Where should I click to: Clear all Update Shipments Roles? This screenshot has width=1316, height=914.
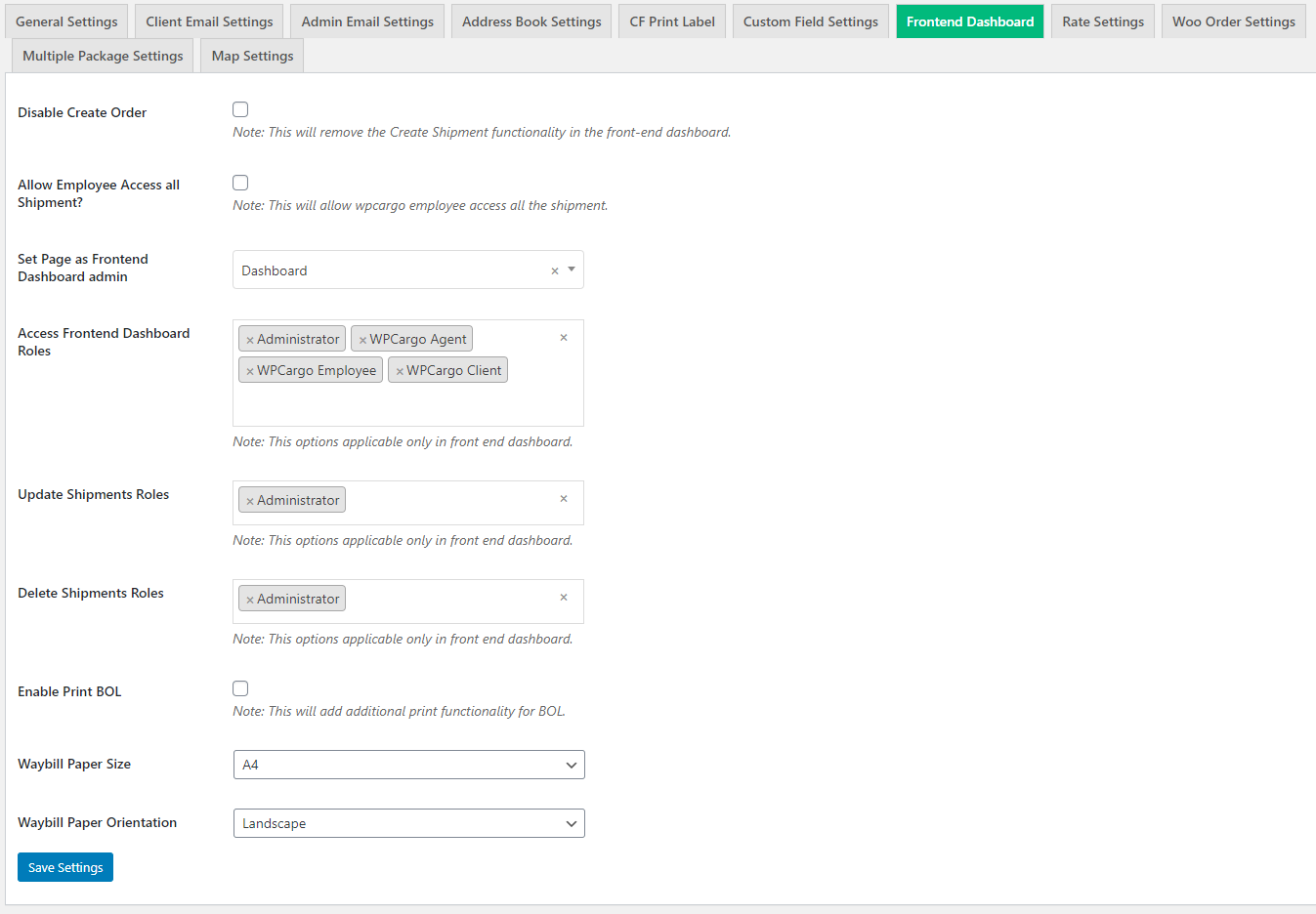(x=564, y=499)
